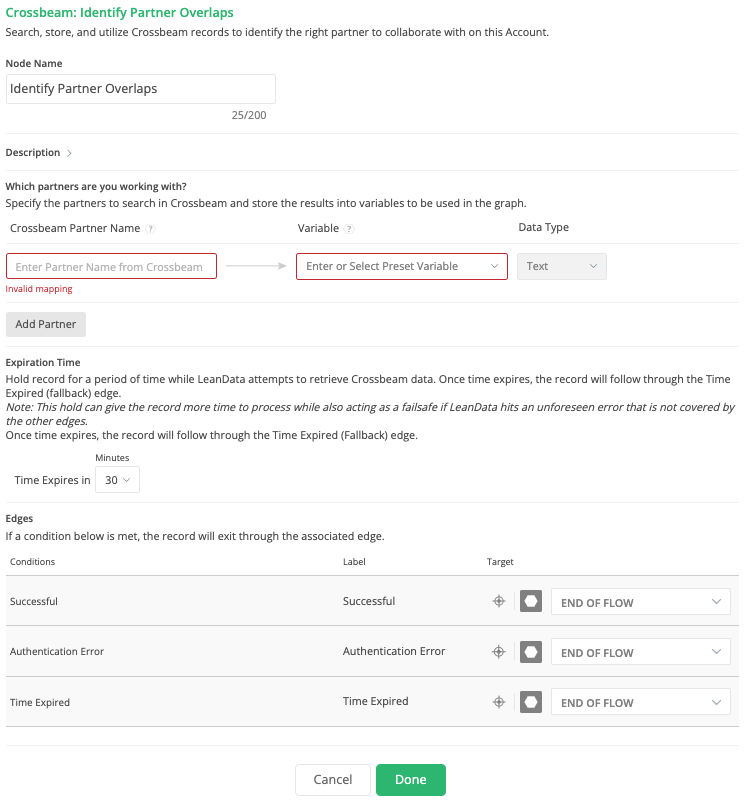
Task: Expand the Description section
Action: [69, 153]
